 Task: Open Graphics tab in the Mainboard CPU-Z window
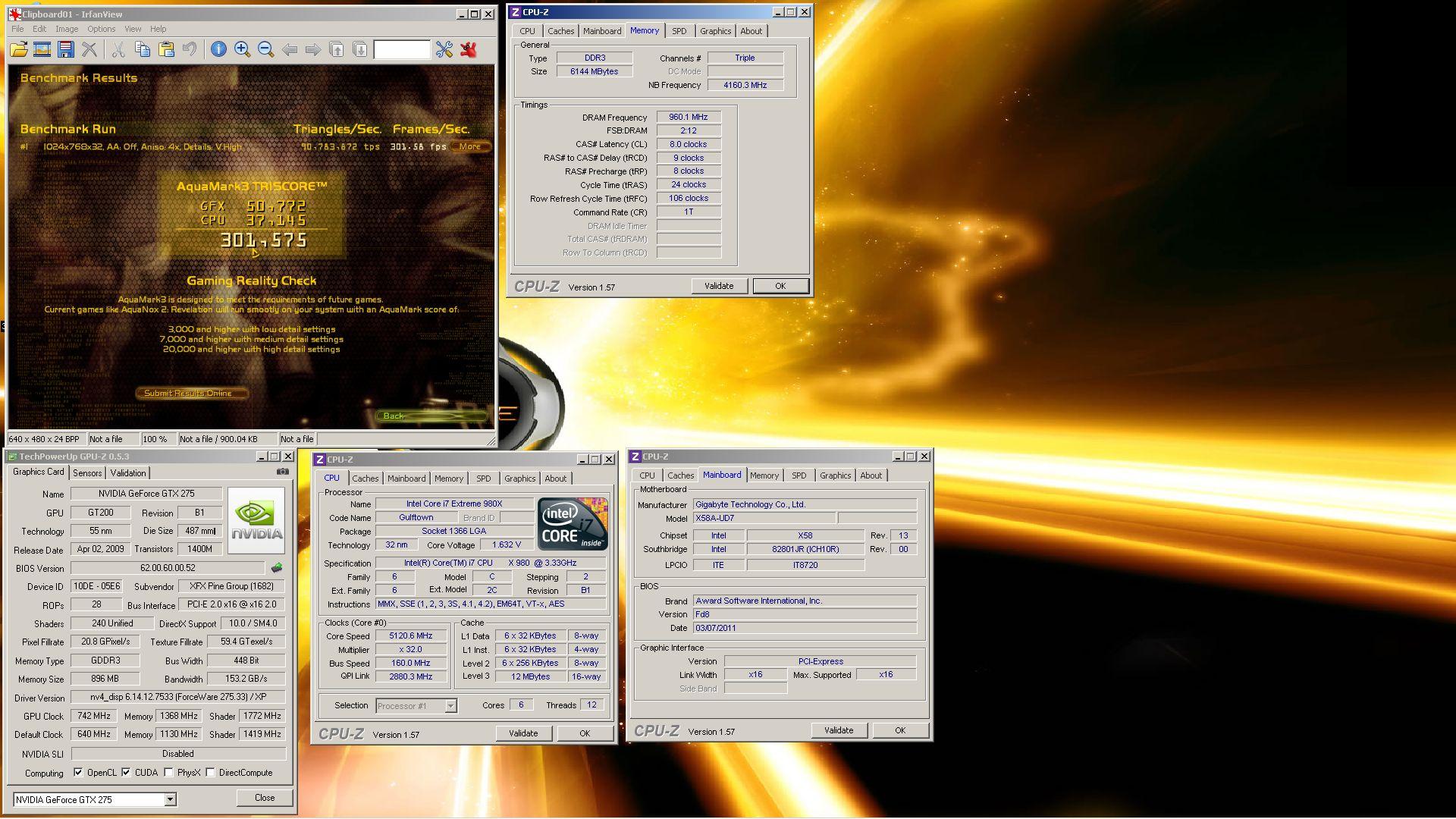click(x=836, y=475)
